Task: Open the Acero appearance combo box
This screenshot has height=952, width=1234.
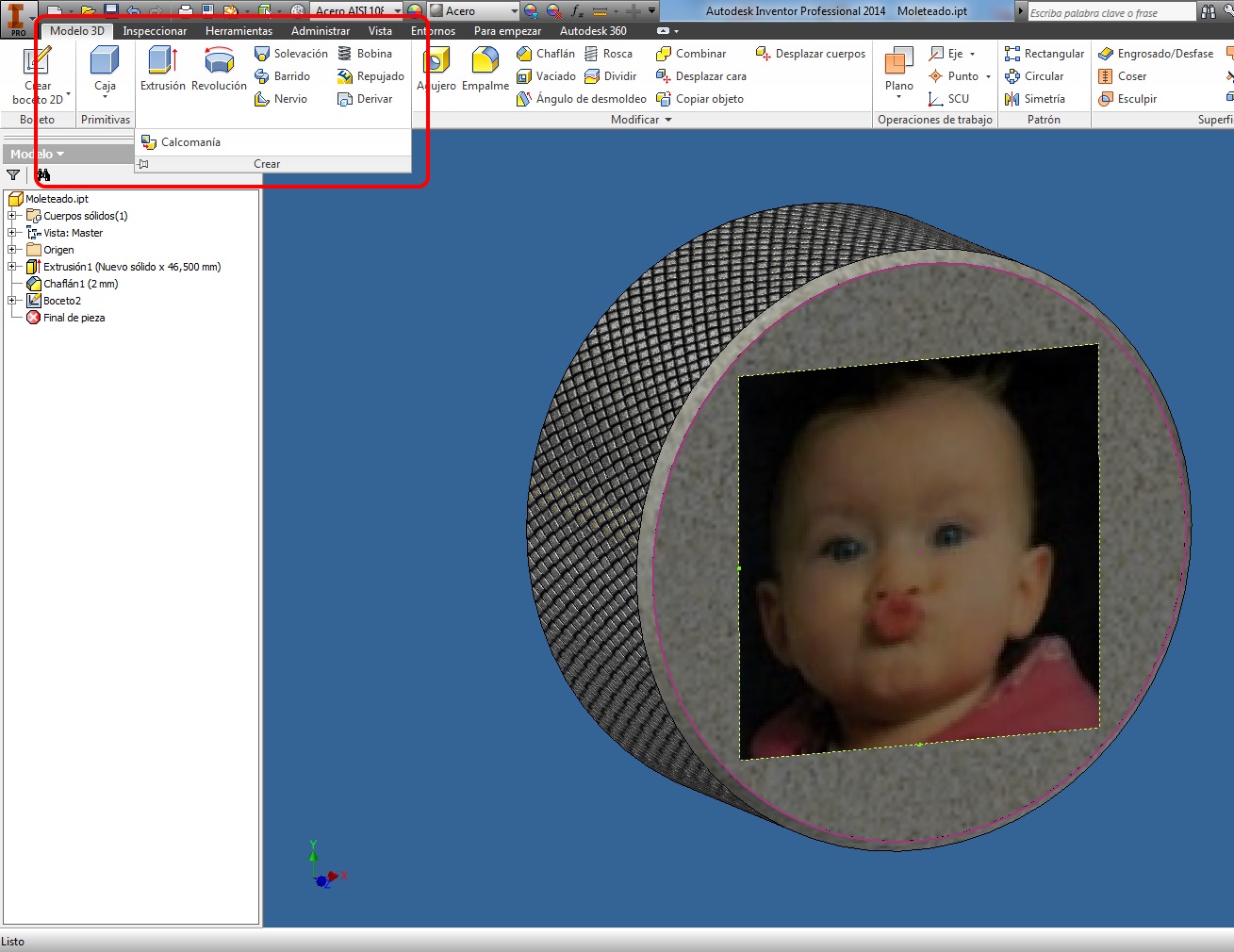Action: [474, 10]
